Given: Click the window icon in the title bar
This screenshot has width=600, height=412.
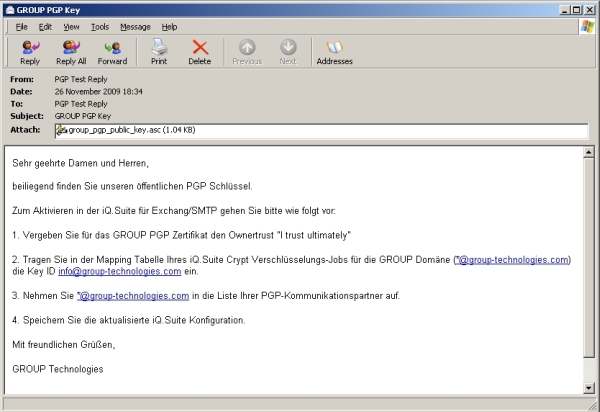Looking at the screenshot, I should 9,8.
